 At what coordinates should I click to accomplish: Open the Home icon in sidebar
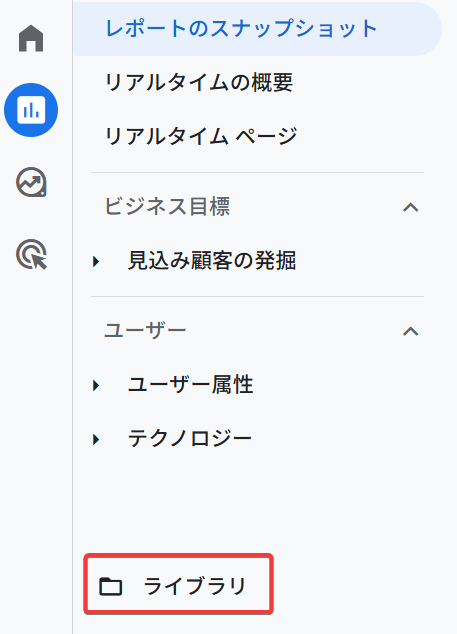point(31,38)
